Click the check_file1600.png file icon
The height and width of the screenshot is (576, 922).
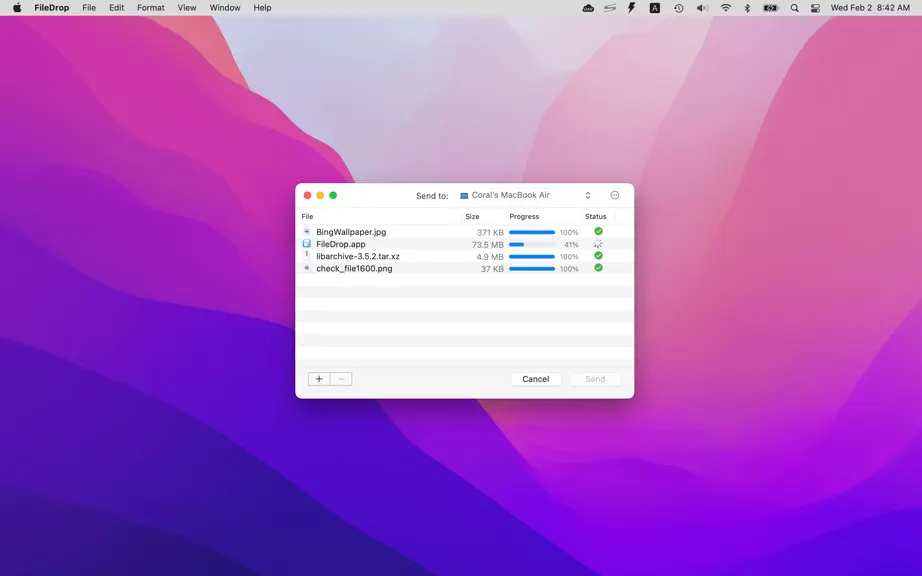tap(306, 268)
